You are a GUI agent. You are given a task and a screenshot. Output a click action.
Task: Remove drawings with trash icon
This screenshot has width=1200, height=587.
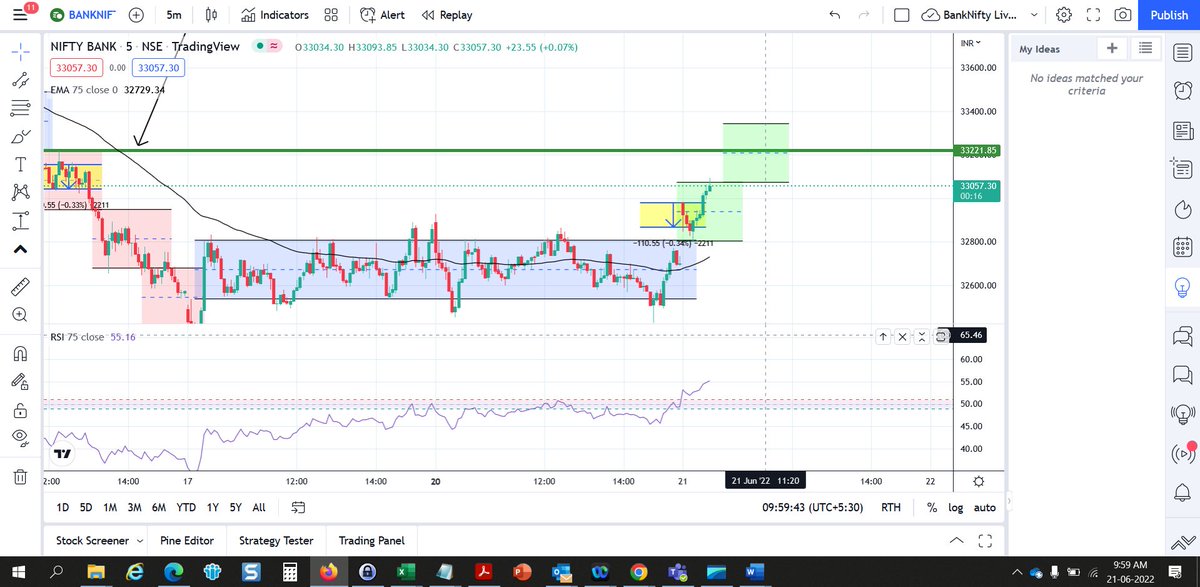click(20, 476)
